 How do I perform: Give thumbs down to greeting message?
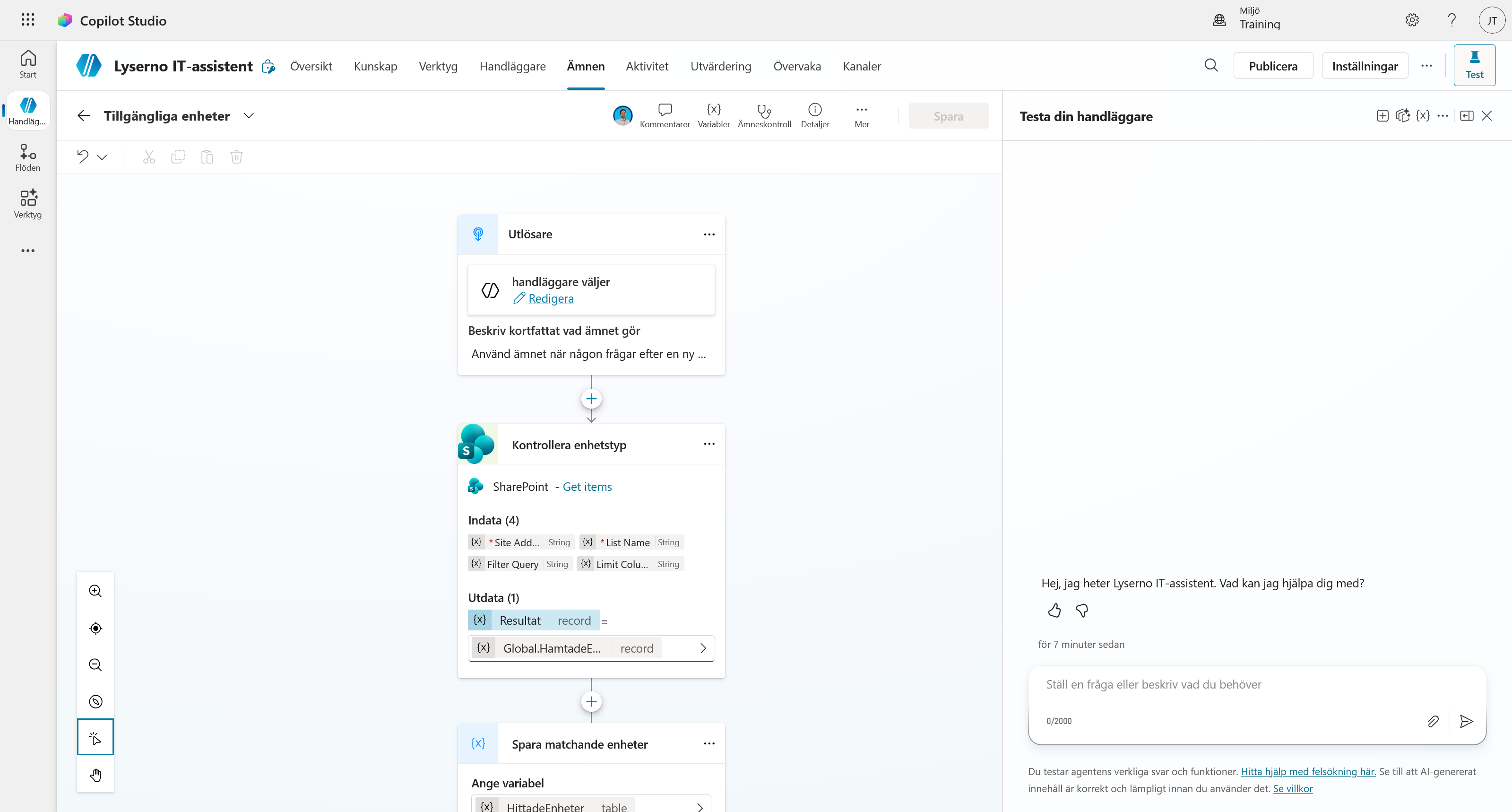[x=1082, y=611]
